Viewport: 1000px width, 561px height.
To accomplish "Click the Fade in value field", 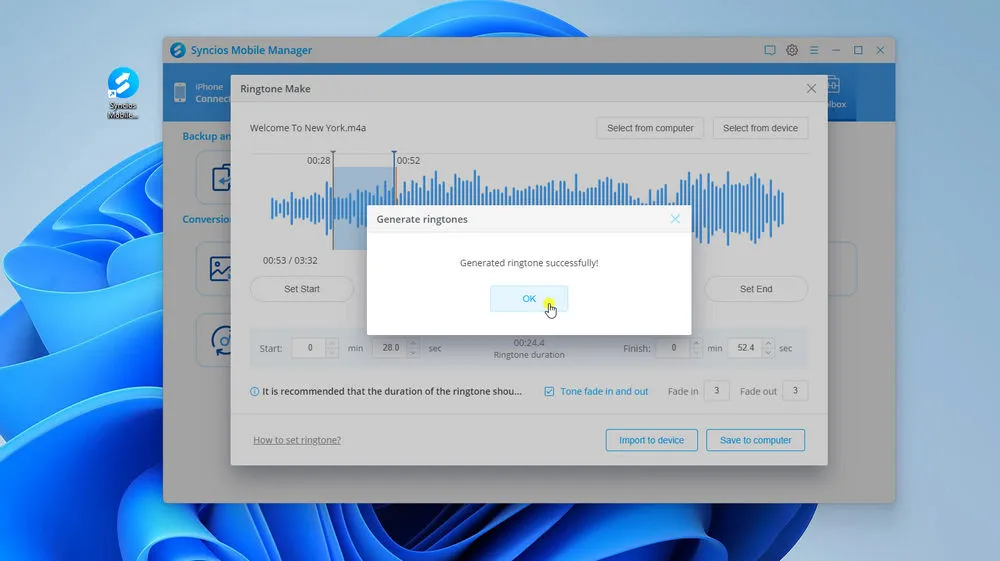I will coord(716,391).
